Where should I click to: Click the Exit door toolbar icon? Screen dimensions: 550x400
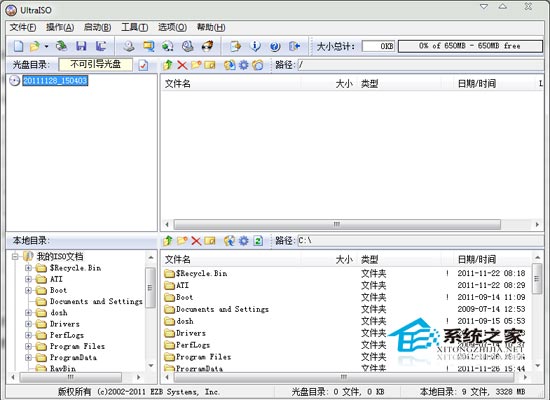294,46
